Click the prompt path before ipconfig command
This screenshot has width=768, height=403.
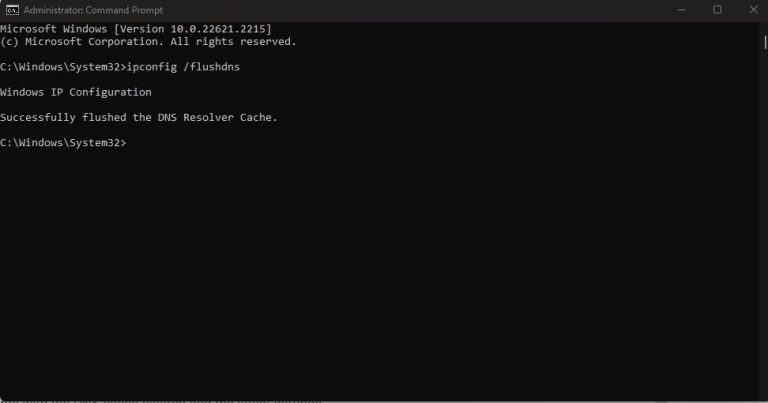point(62,67)
